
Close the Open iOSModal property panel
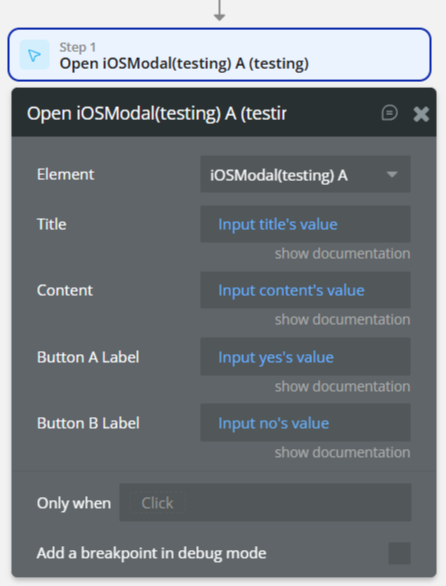point(421,114)
